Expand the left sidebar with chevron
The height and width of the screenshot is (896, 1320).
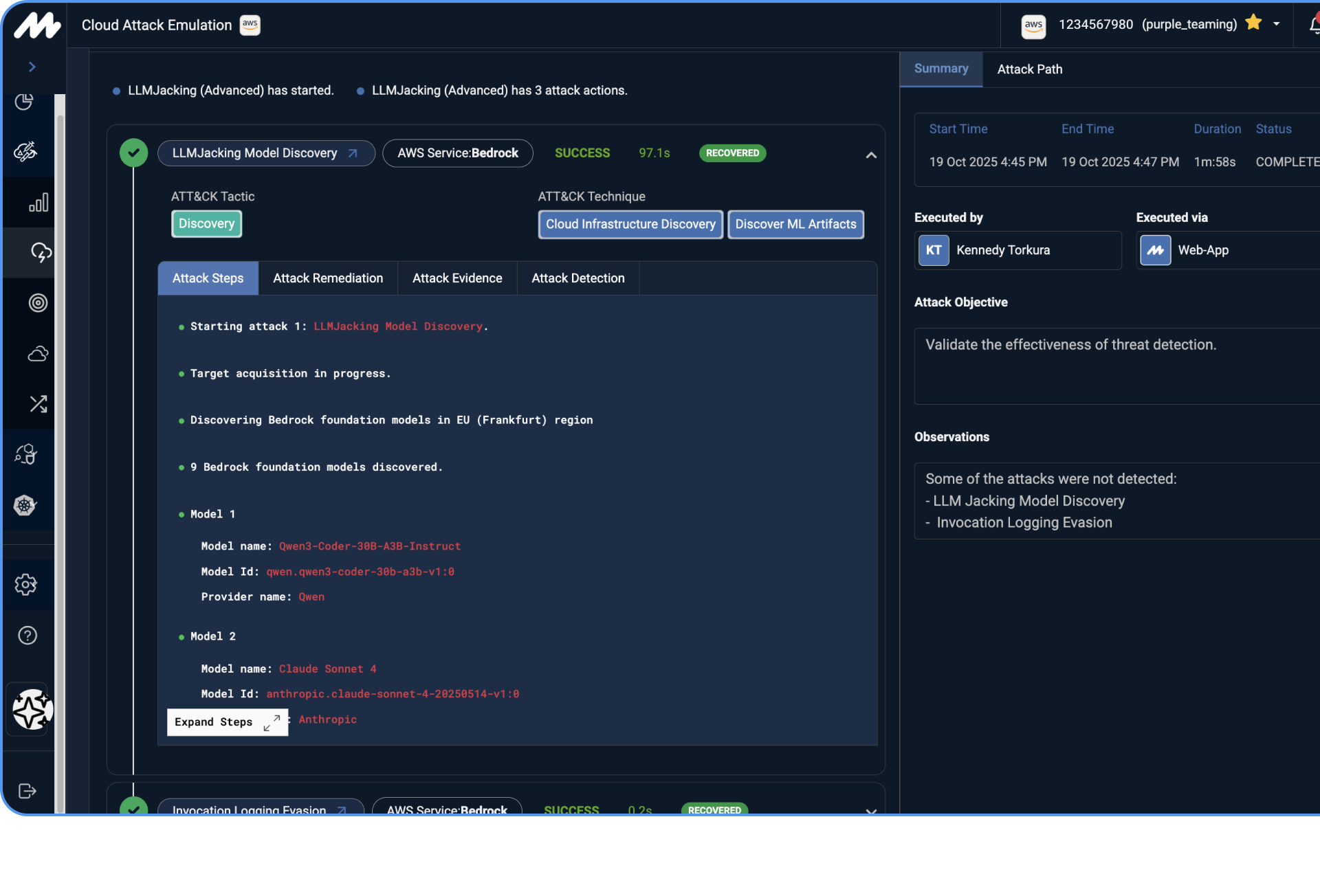click(32, 67)
